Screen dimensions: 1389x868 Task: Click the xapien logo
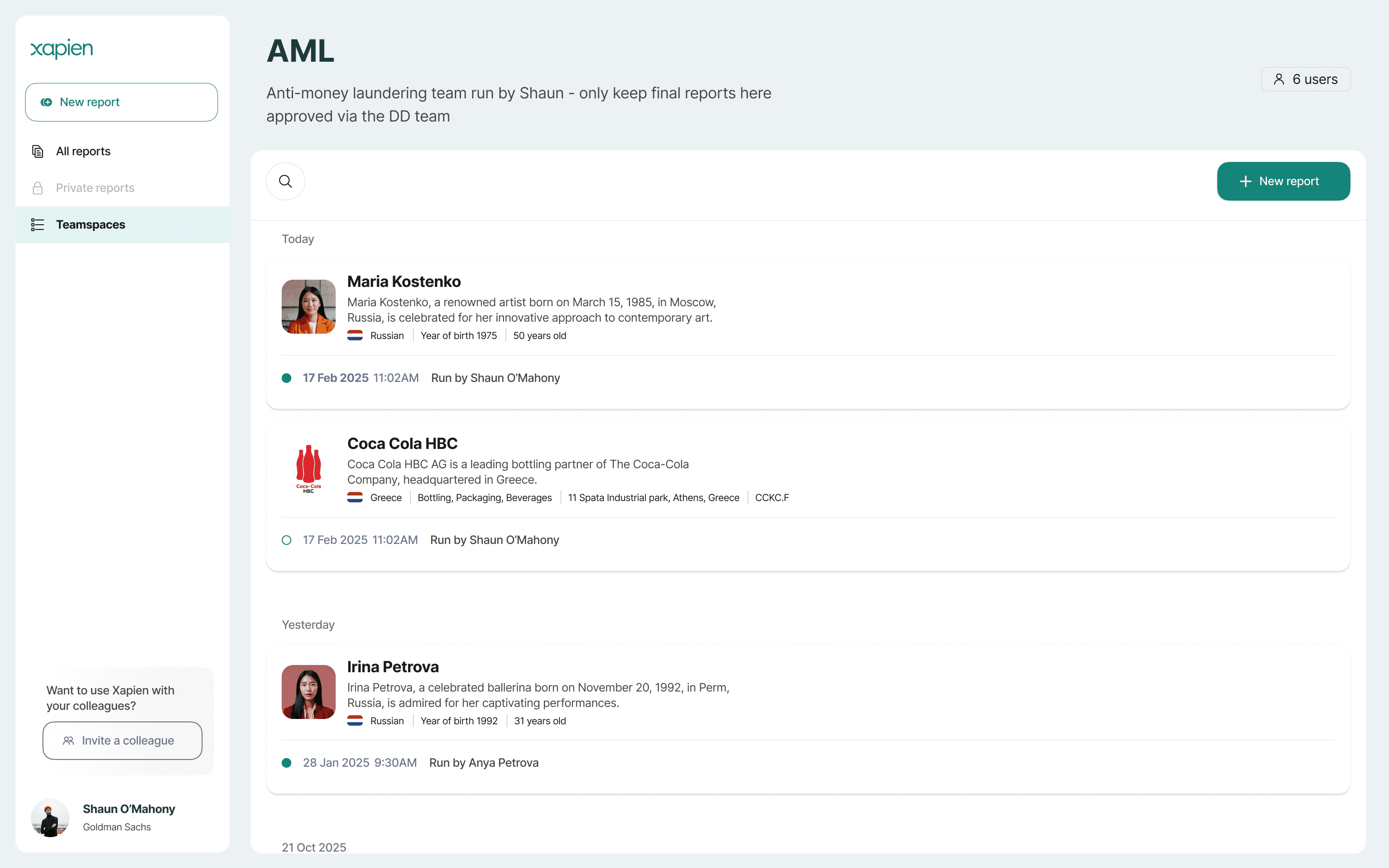61,49
